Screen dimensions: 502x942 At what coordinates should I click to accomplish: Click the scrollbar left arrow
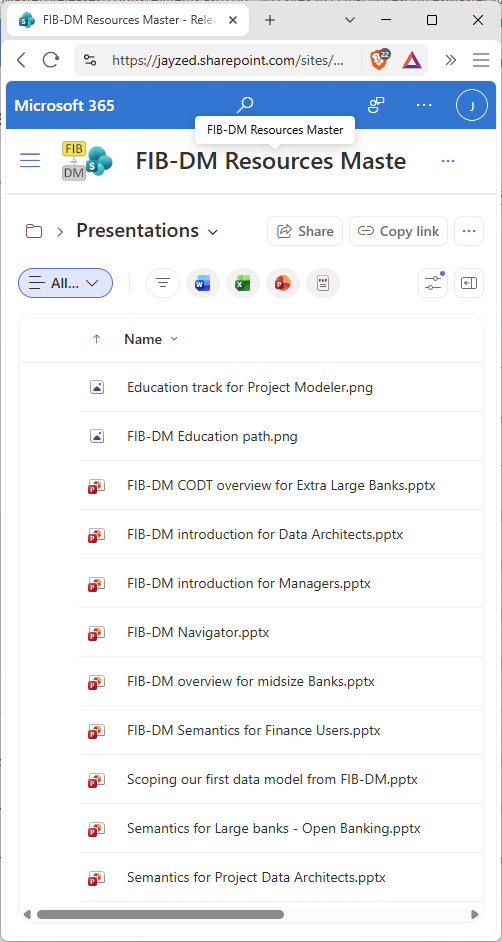[x=27, y=915]
